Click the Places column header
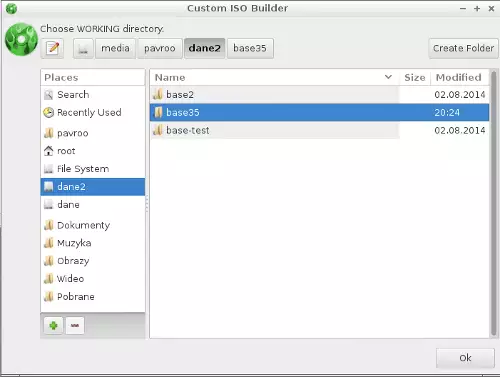The width and height of the screenshot is (500, 377). click(93, 78)
